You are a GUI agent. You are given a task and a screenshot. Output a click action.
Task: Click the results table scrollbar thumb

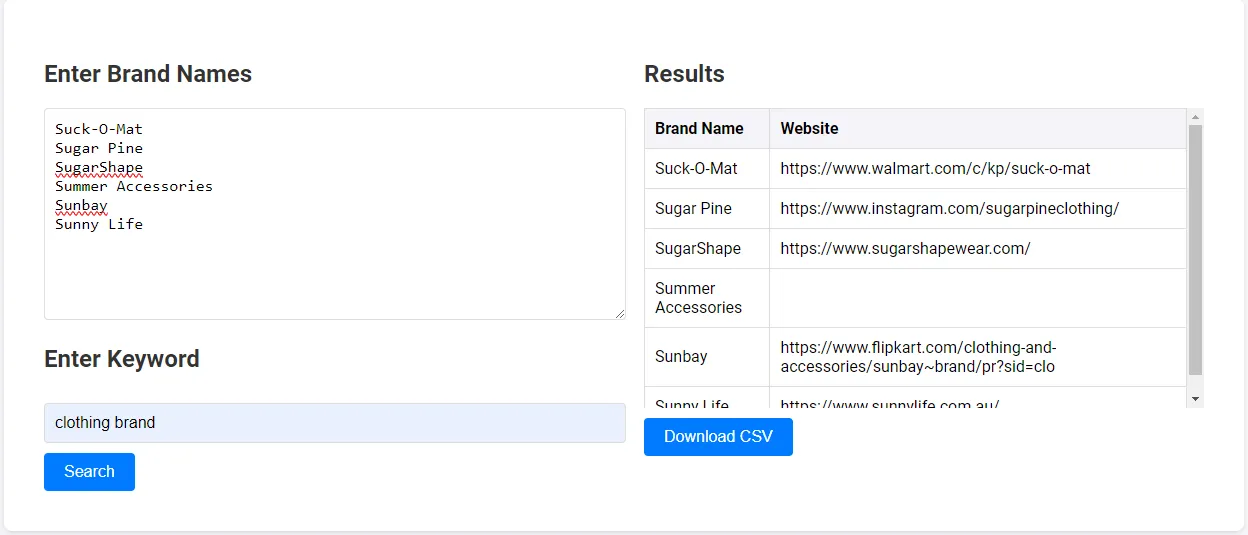coord(1195,250)
